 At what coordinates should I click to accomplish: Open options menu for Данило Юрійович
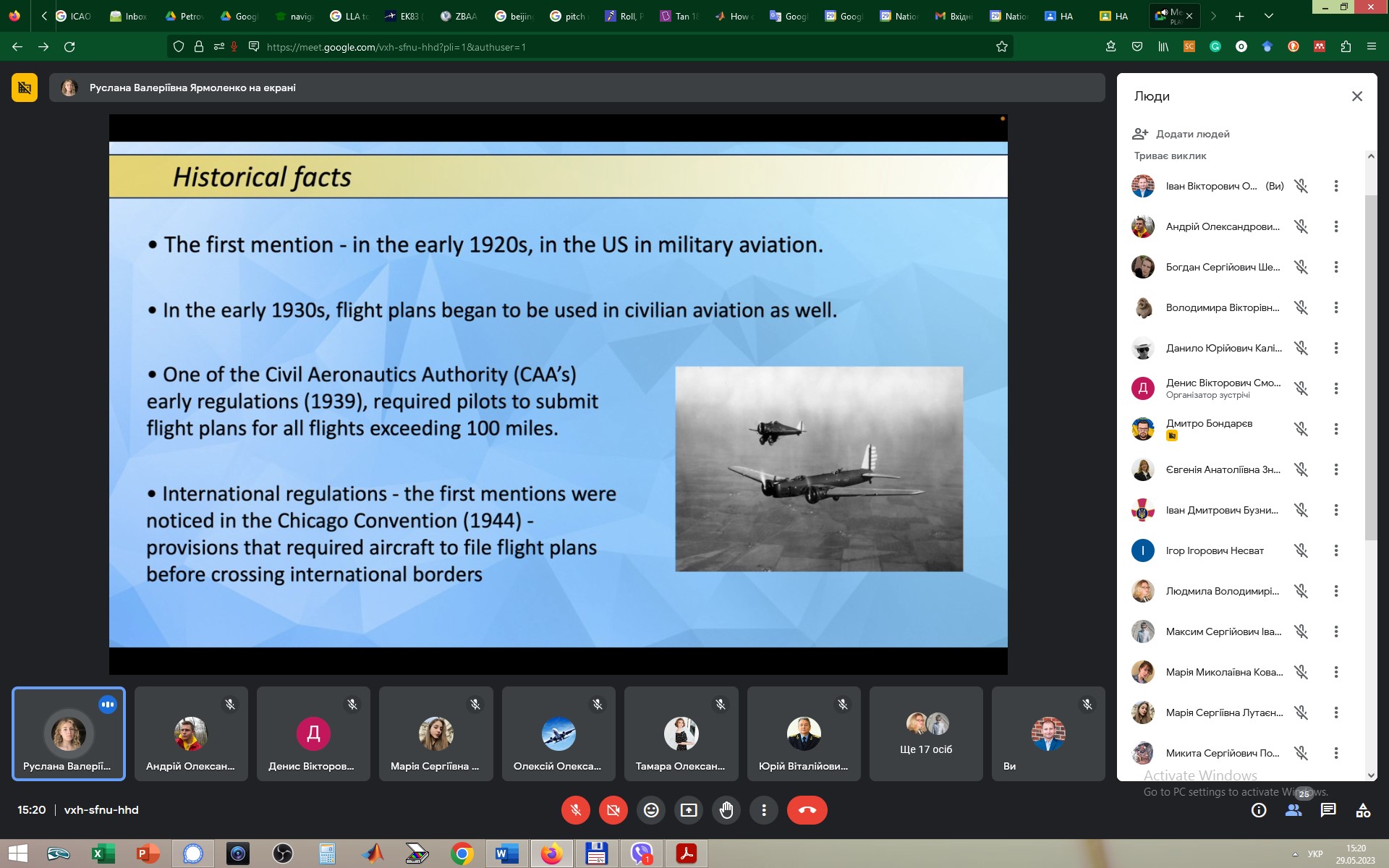1336,348
